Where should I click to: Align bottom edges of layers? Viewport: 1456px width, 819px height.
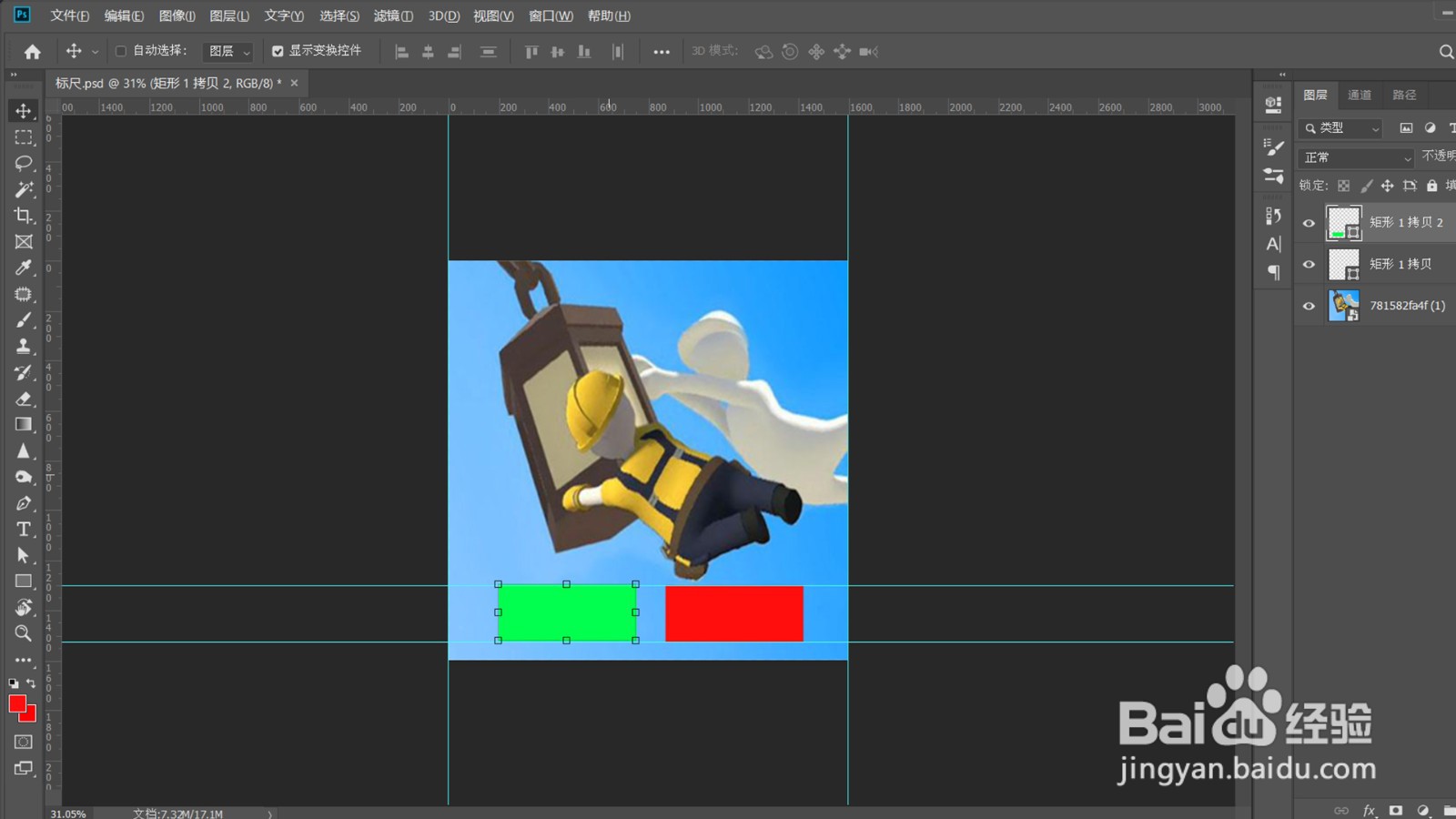click(x=584, y=52)
